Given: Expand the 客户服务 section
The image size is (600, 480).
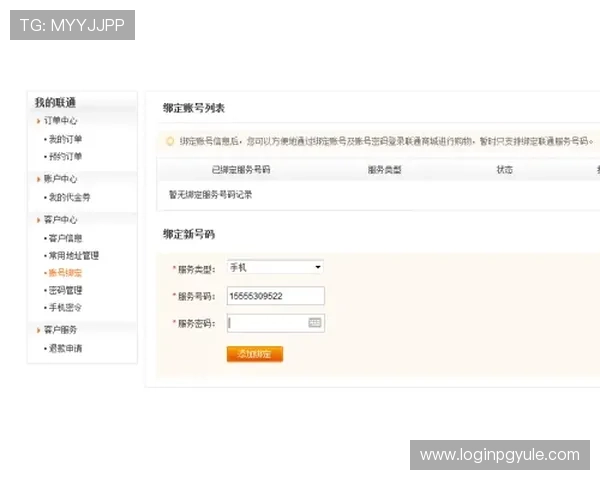Looking at the screenshot, I should tap(60, 330).
